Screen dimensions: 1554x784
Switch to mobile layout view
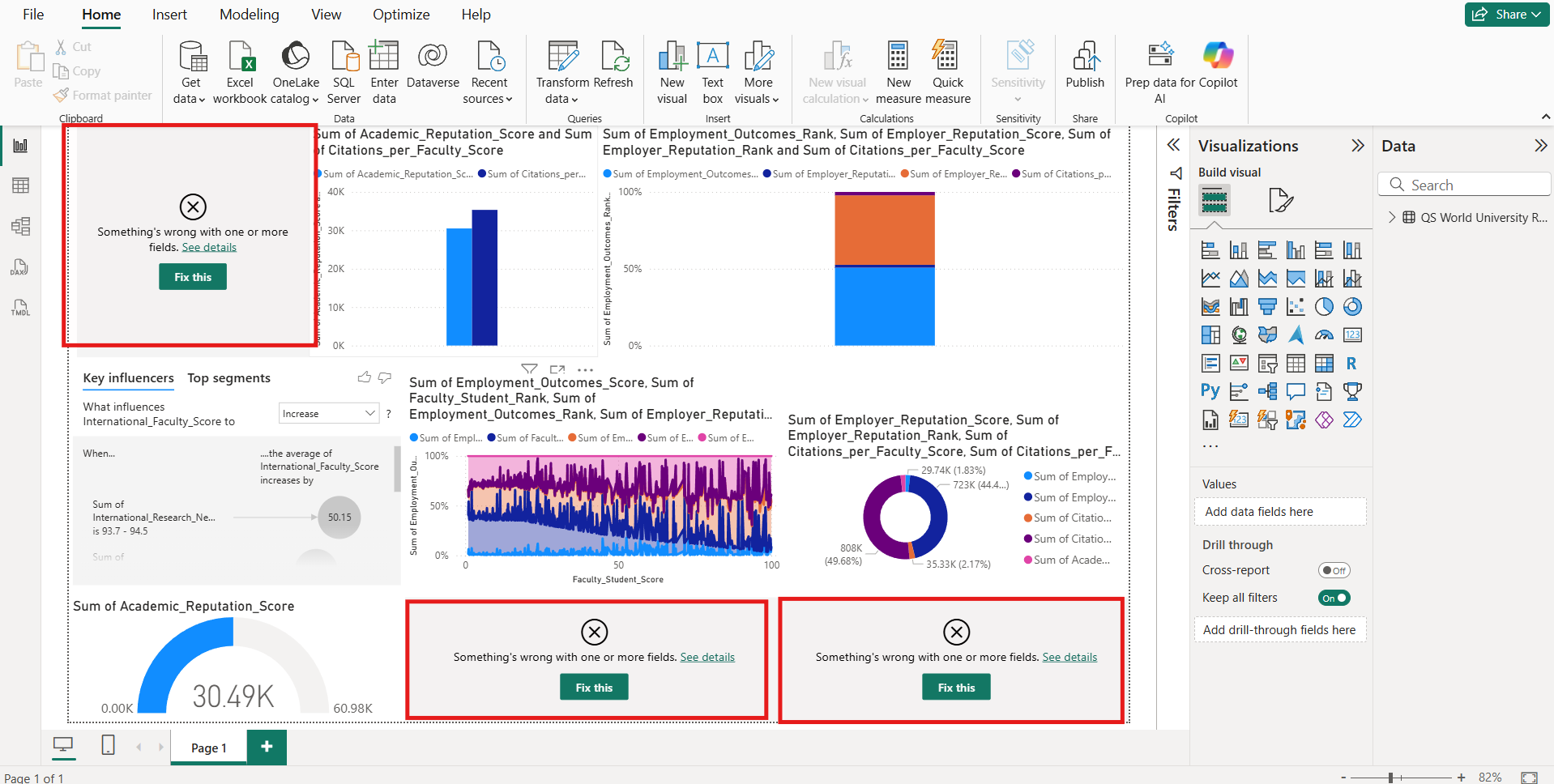(107, 744)
